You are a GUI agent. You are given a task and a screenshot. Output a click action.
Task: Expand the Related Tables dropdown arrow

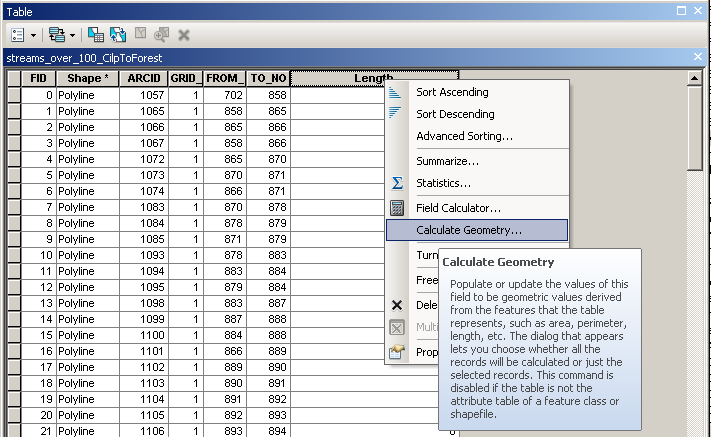pos(73,35)
